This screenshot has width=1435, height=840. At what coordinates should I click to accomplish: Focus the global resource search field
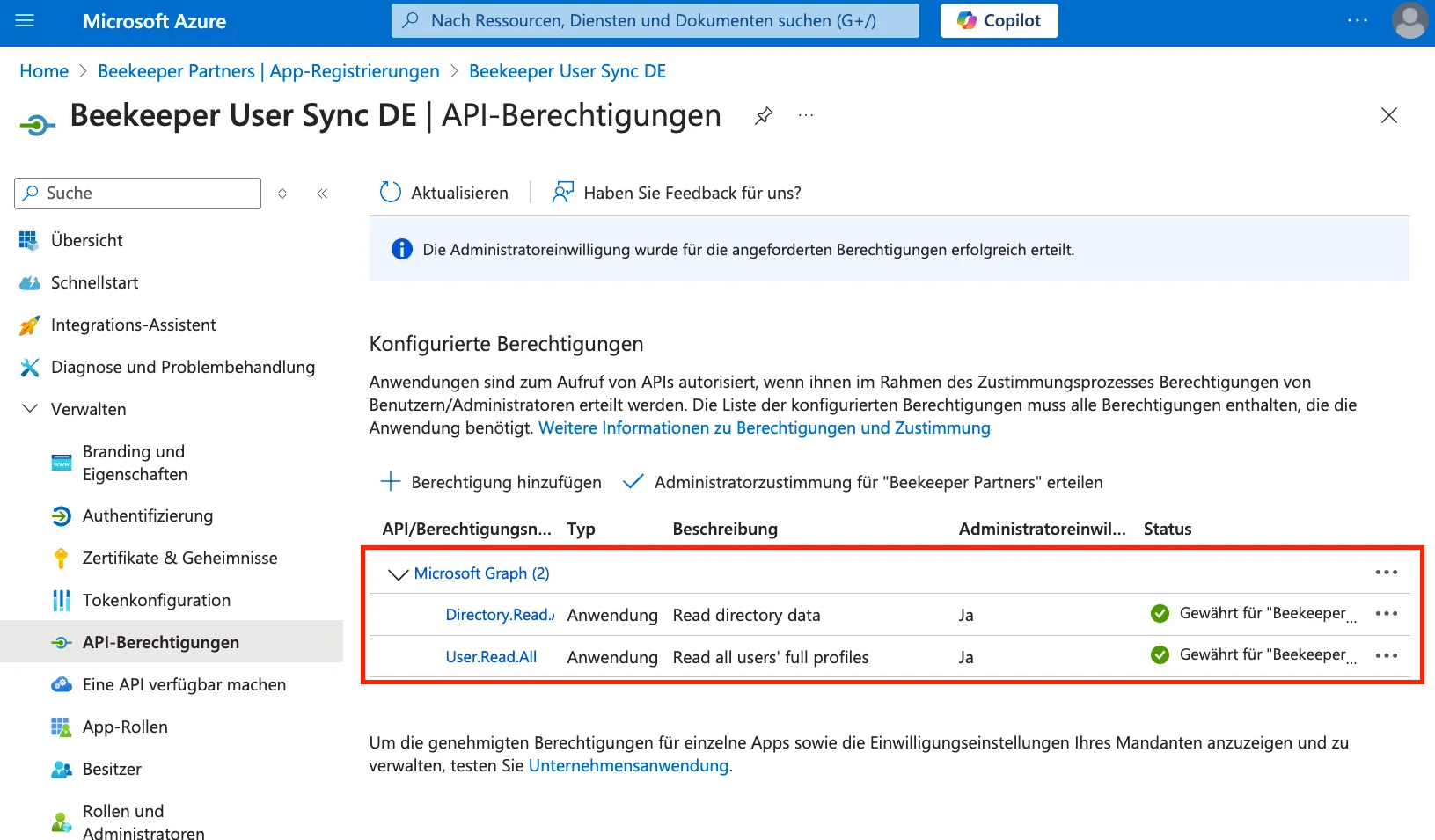(655, 20)
